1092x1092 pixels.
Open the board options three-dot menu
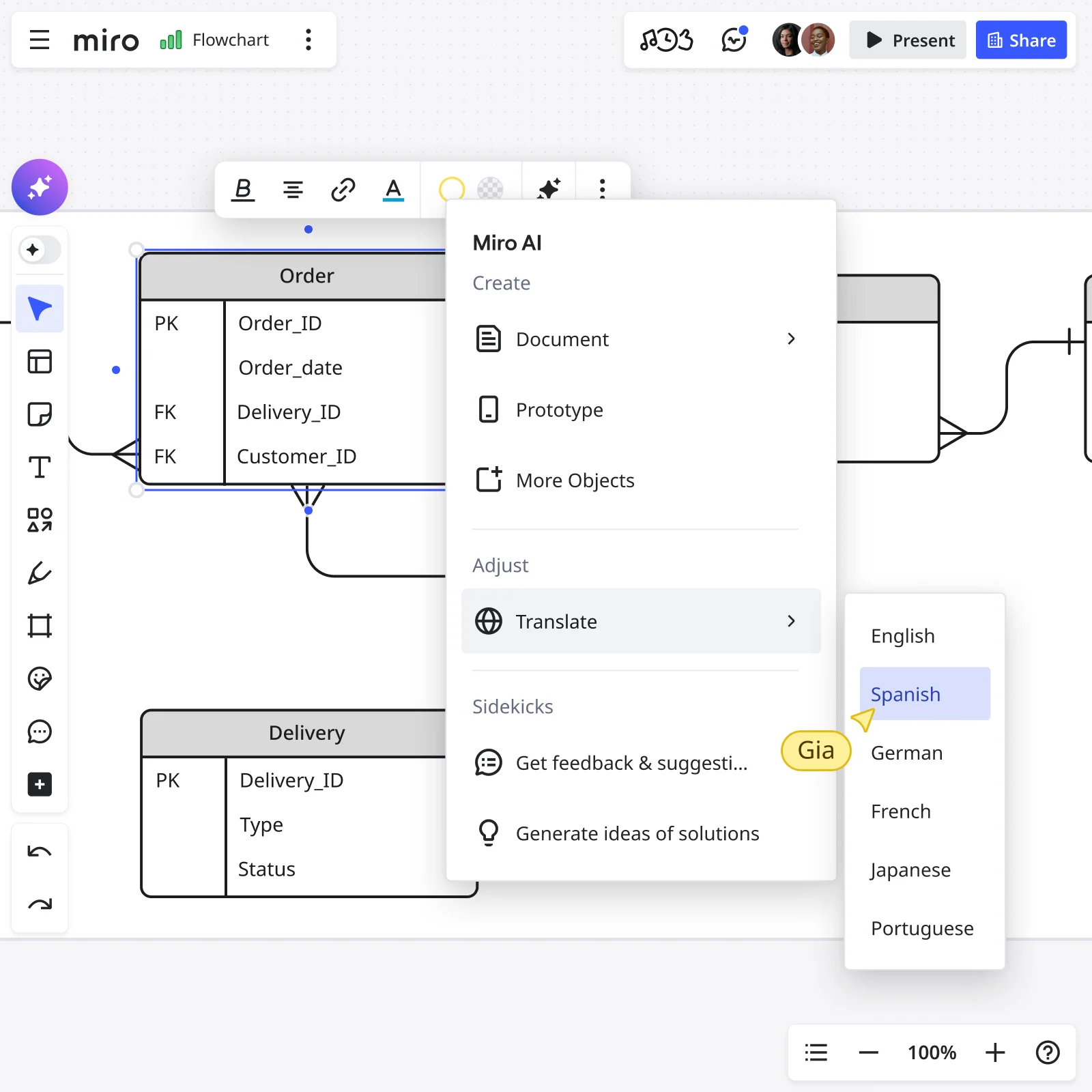[309, 40]
